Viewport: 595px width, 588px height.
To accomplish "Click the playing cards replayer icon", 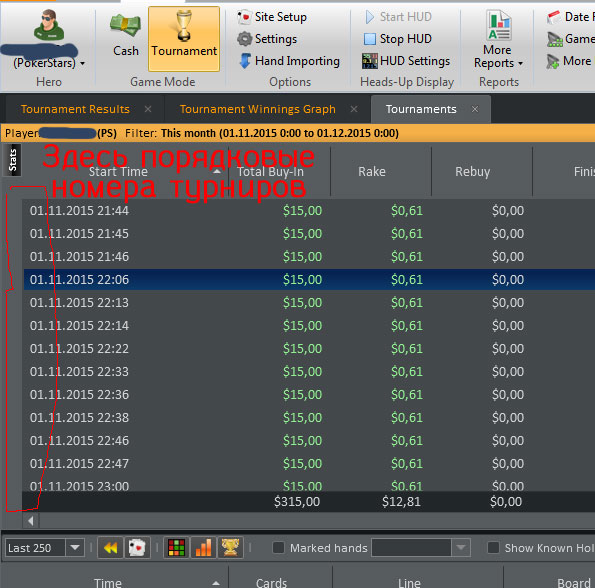I will tap(137, 547).
